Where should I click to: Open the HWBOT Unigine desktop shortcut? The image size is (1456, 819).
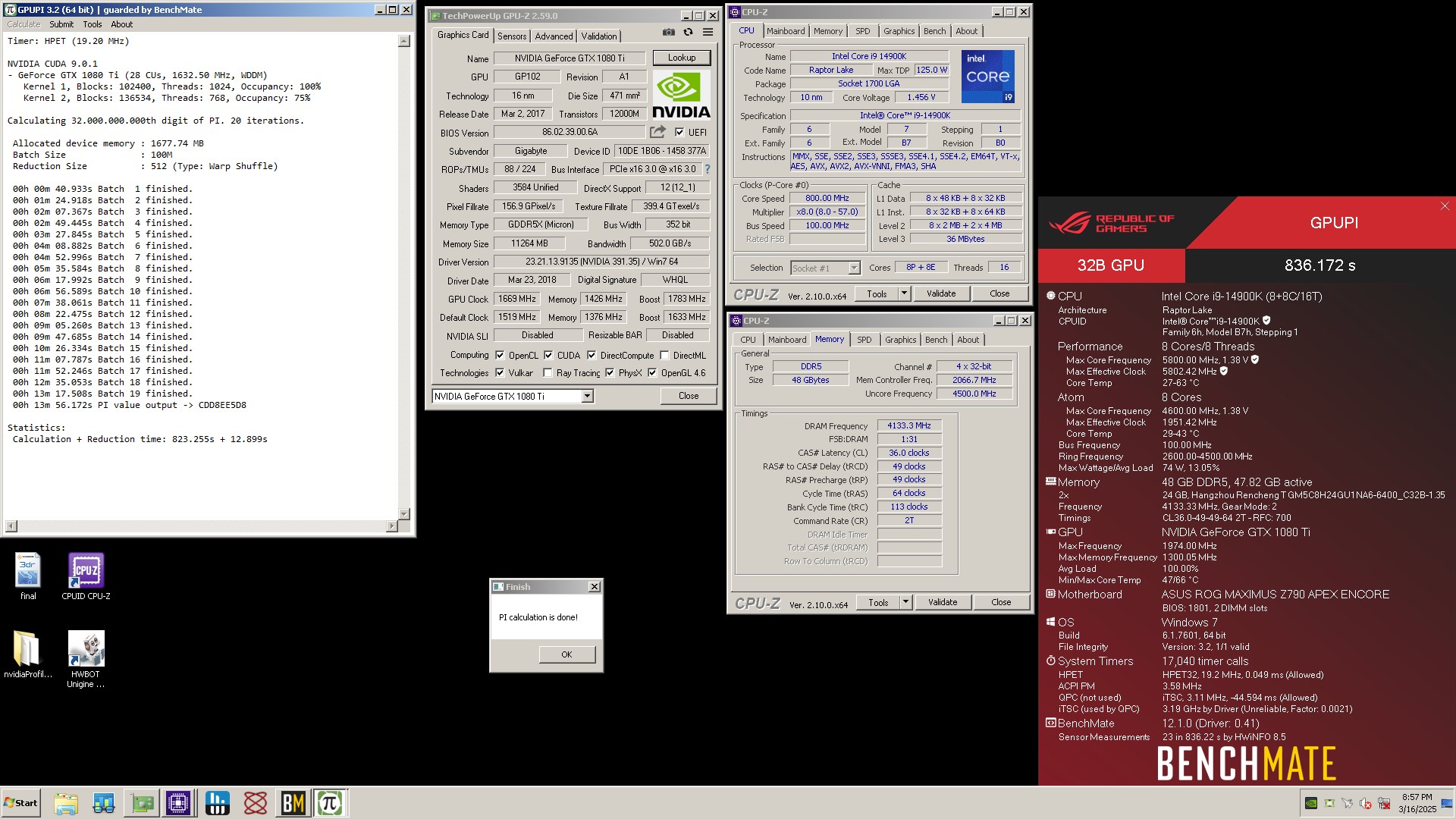[86, 659]
